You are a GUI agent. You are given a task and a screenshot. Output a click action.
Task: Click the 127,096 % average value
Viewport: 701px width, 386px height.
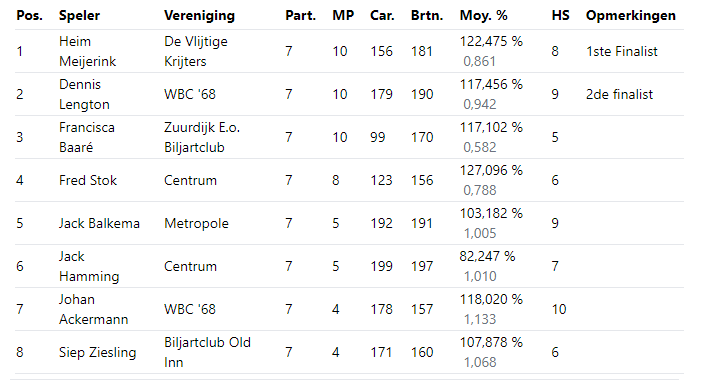click(x=491, y=170)
